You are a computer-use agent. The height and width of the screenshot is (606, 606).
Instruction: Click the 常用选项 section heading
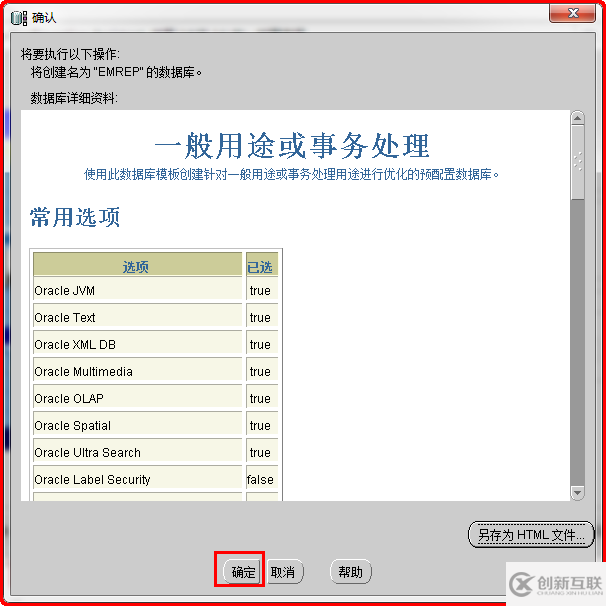tap(75, 217)
